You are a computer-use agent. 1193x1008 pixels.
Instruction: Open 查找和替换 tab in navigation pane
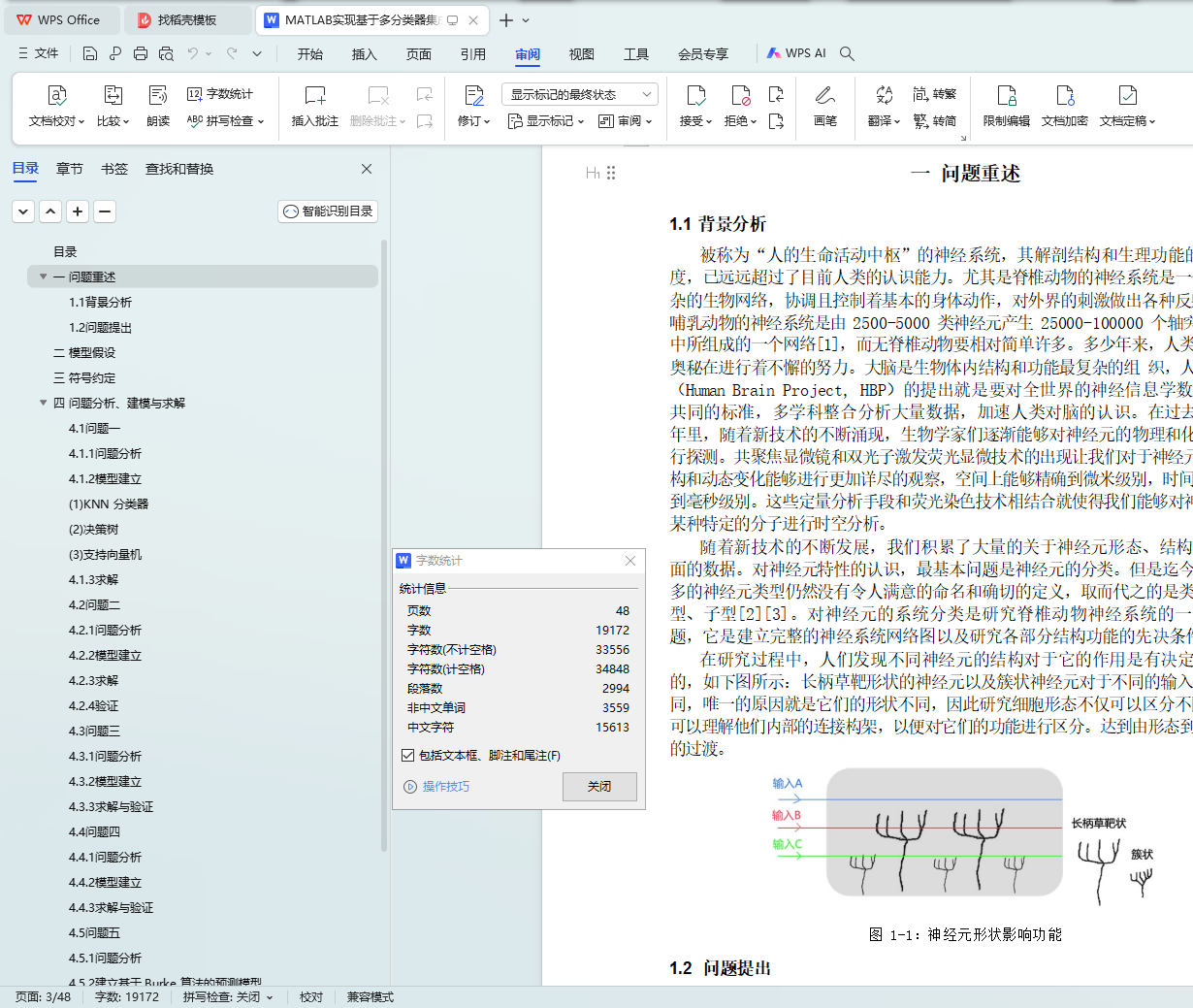pyautogui.click(x=179, y=169)
